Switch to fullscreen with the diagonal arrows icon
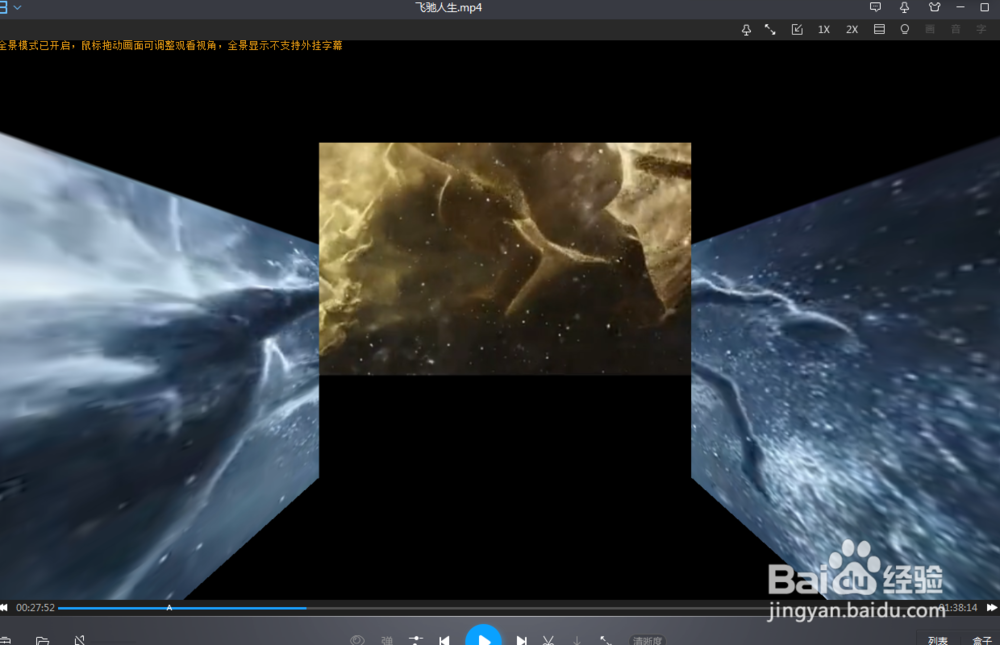1000x645 pixels. click(770, 29)
